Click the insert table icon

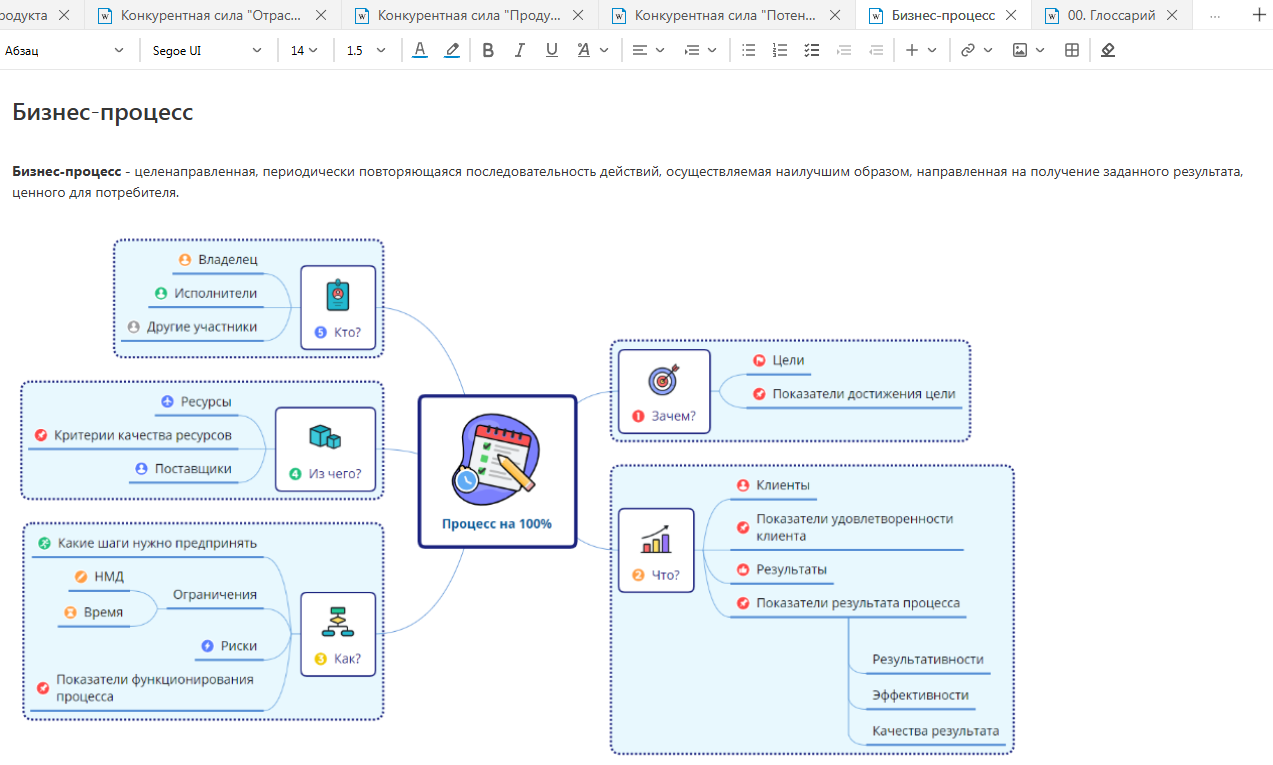(x=1072, y=50)
